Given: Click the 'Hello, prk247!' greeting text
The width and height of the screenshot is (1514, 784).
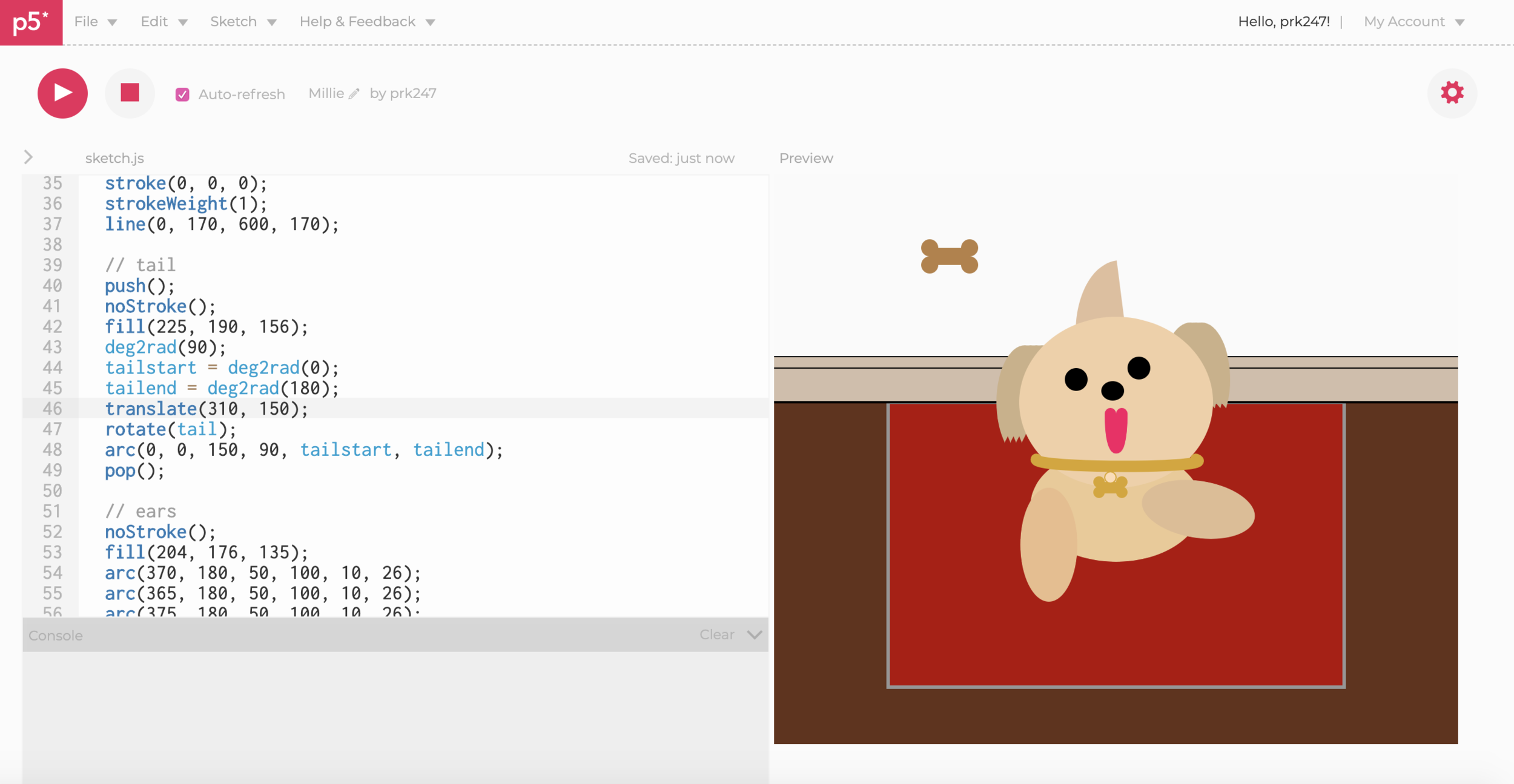Looking at the screenshot, I should pyautogui.click(x=1284, y=22).
